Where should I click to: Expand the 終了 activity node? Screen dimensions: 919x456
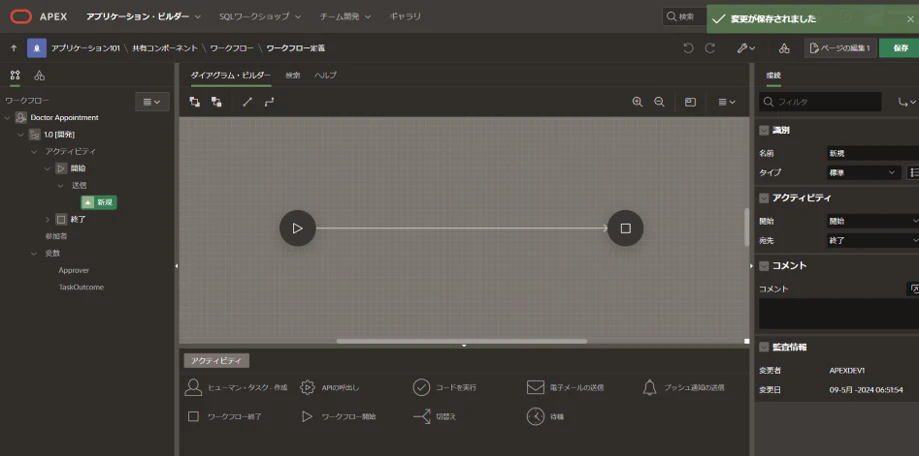pos(47,220)
